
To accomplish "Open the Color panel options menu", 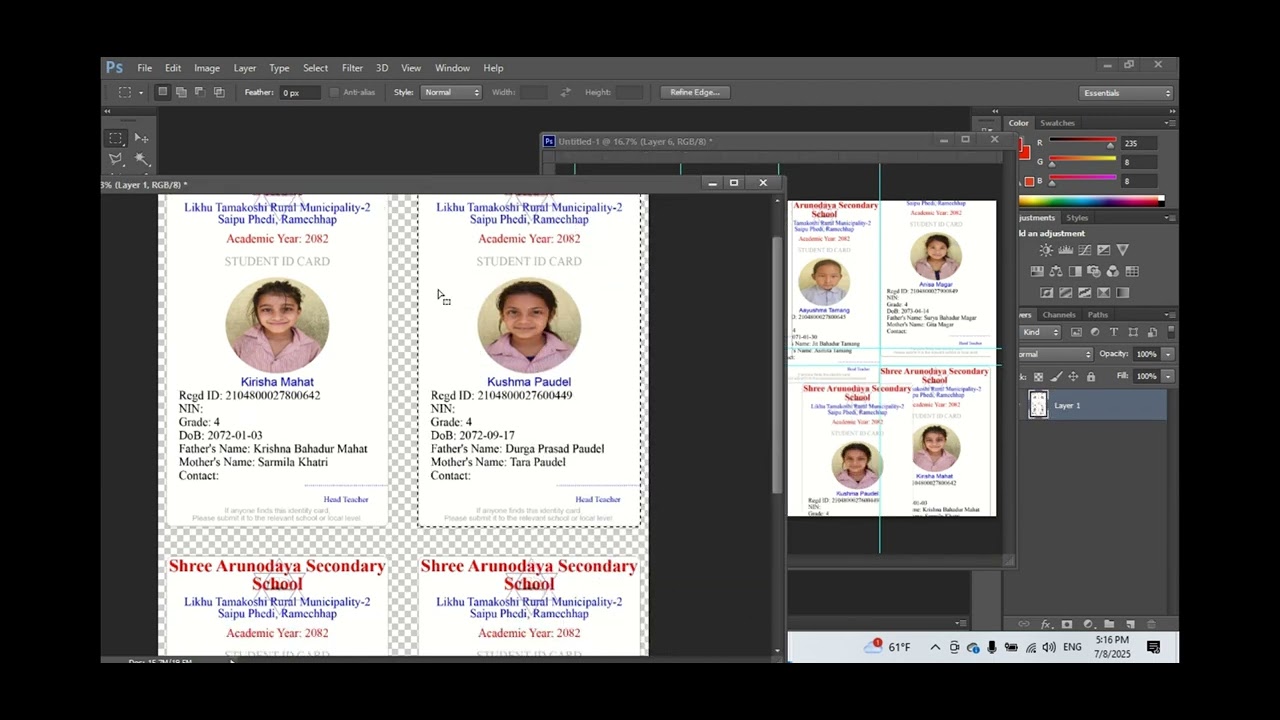I will (x=1171, y=123).
